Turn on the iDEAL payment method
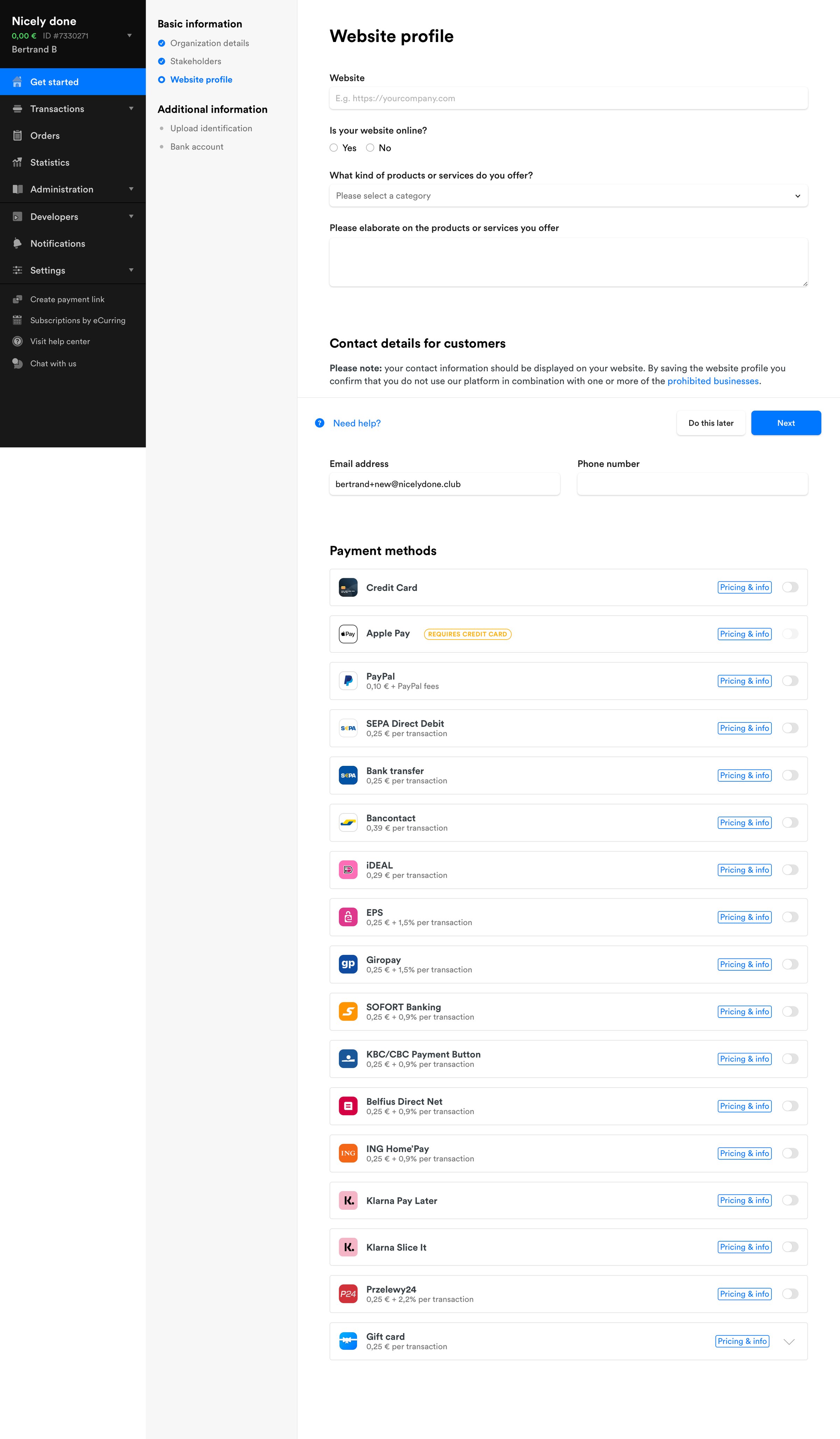The width and height of the screenshot is (840, 1439). tap(790, 870)
